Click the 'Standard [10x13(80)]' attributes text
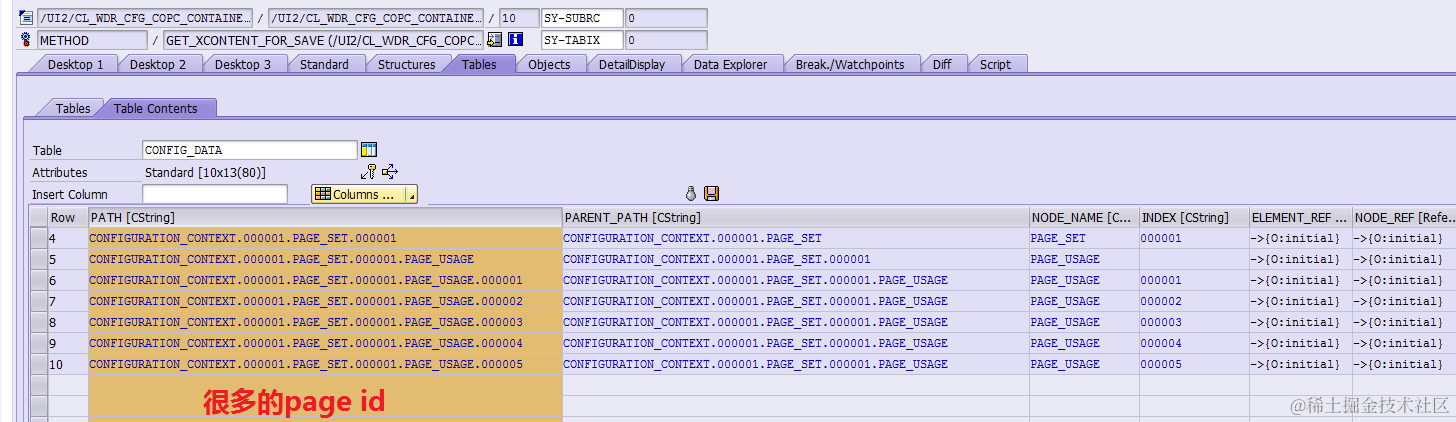Viewport: 1456px width, 422px height. pyautogui.click(x=205, y=172)
